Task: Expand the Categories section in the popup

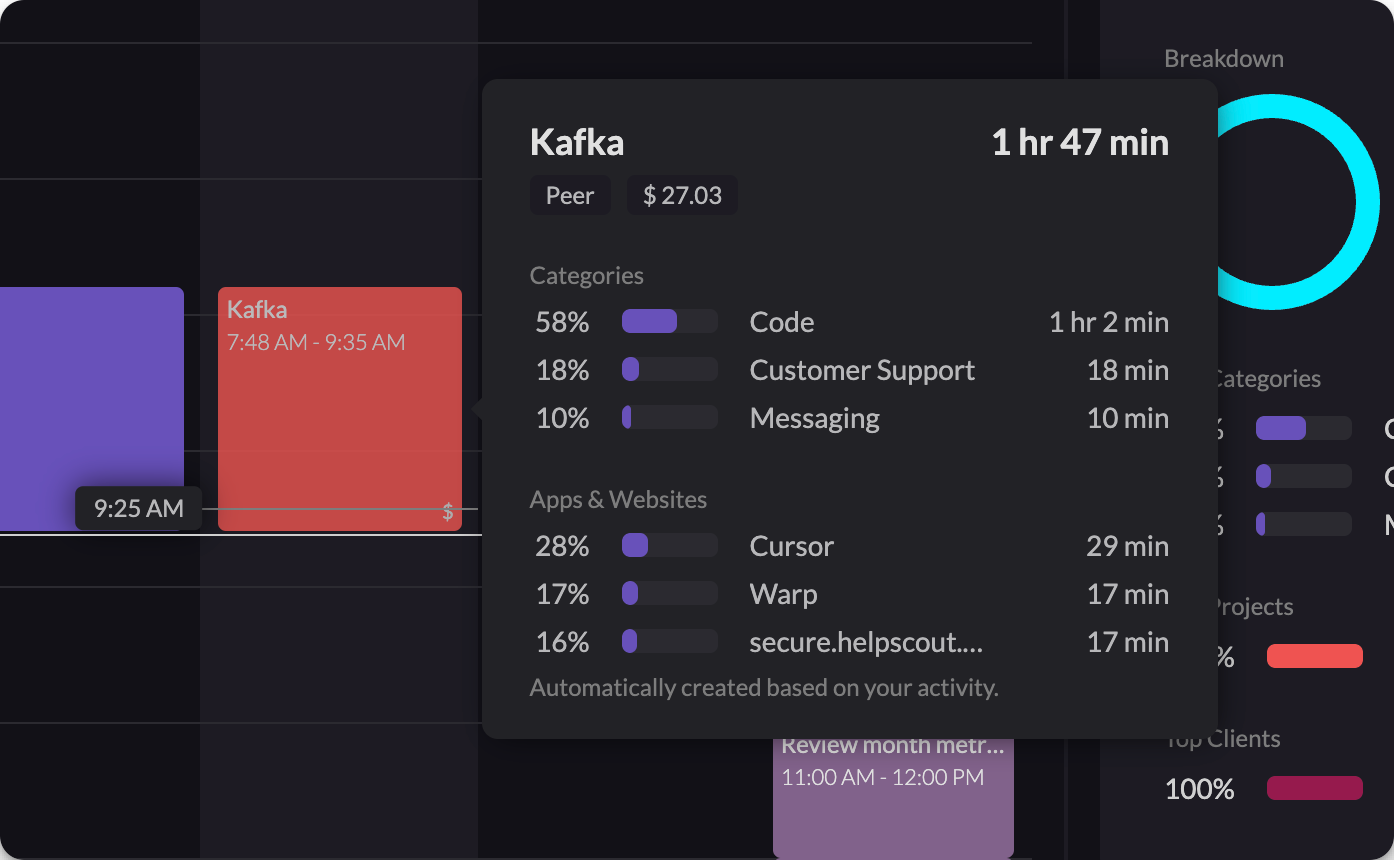Action: [x=587, y=275]
